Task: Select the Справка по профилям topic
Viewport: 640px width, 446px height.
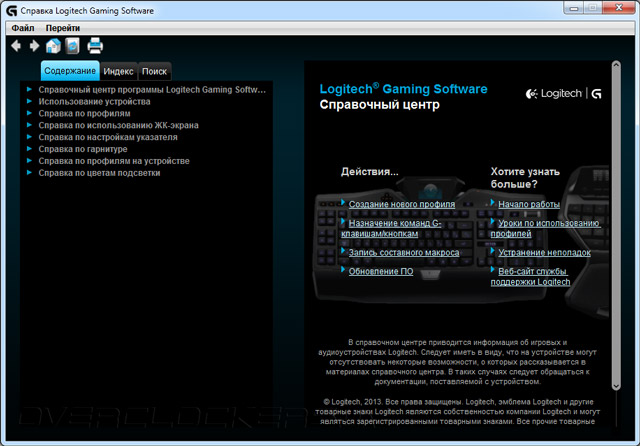Action: point(84,113)
